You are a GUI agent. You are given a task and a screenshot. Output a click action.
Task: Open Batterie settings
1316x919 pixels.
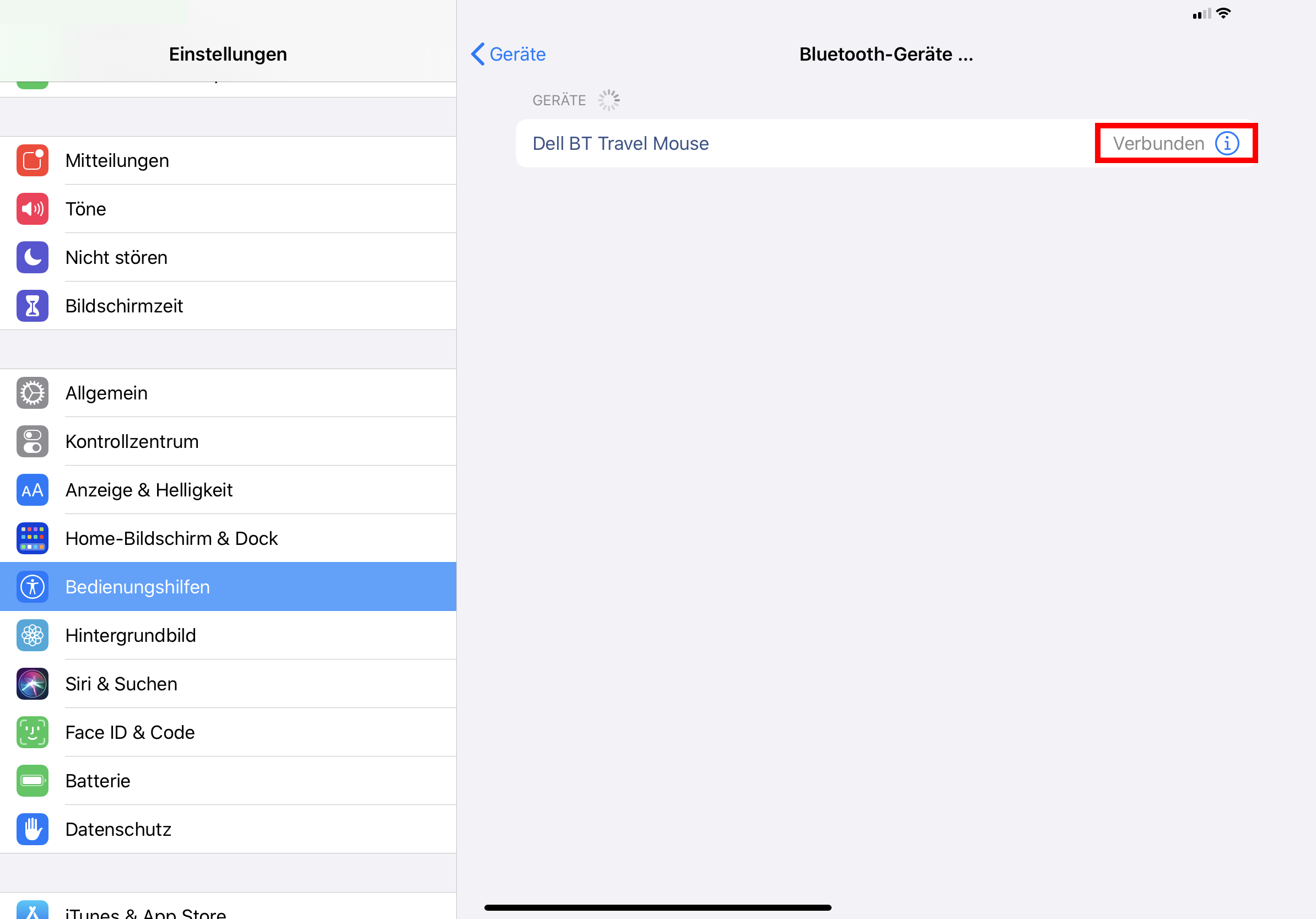click(98, 781)
